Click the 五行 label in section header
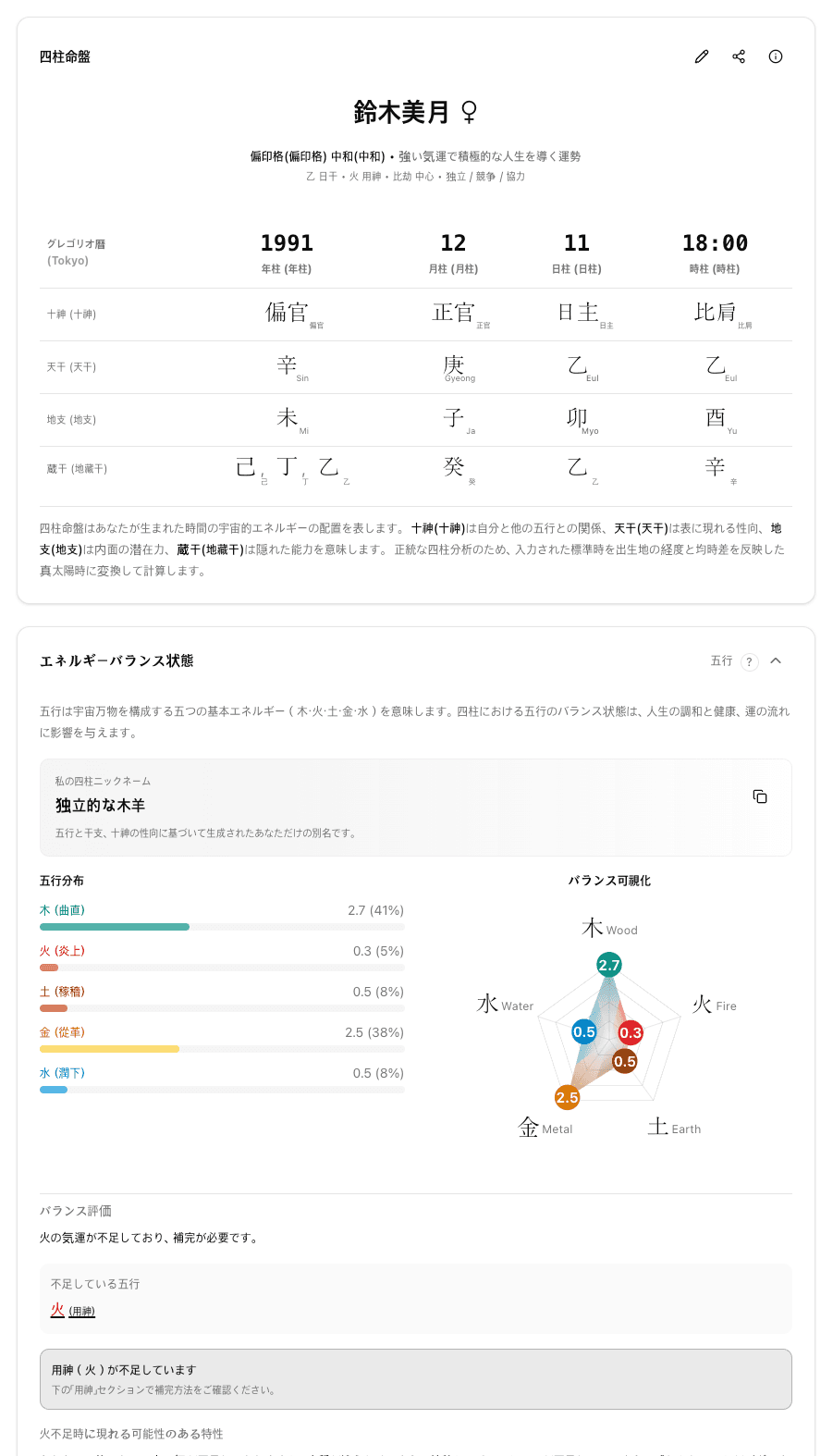Image resolution: width=833 pixels, height=1456 pixels. point(721,661)
